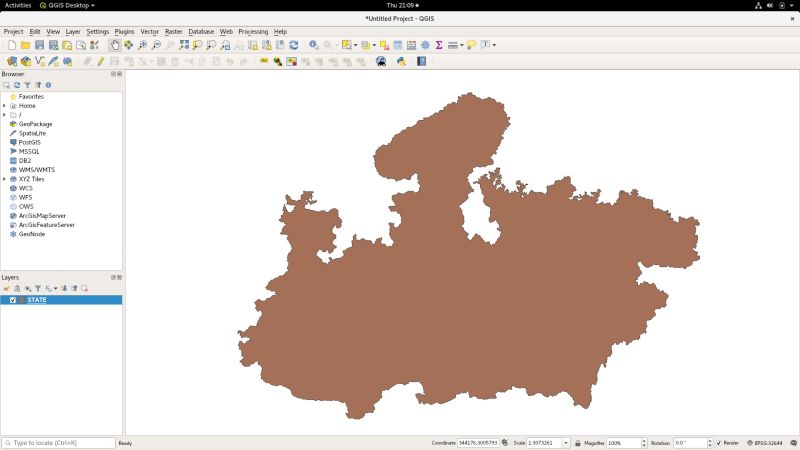Toggle the Render checkbox
Viewport: 800px width, 450px height.
click(x=718, y=443)
